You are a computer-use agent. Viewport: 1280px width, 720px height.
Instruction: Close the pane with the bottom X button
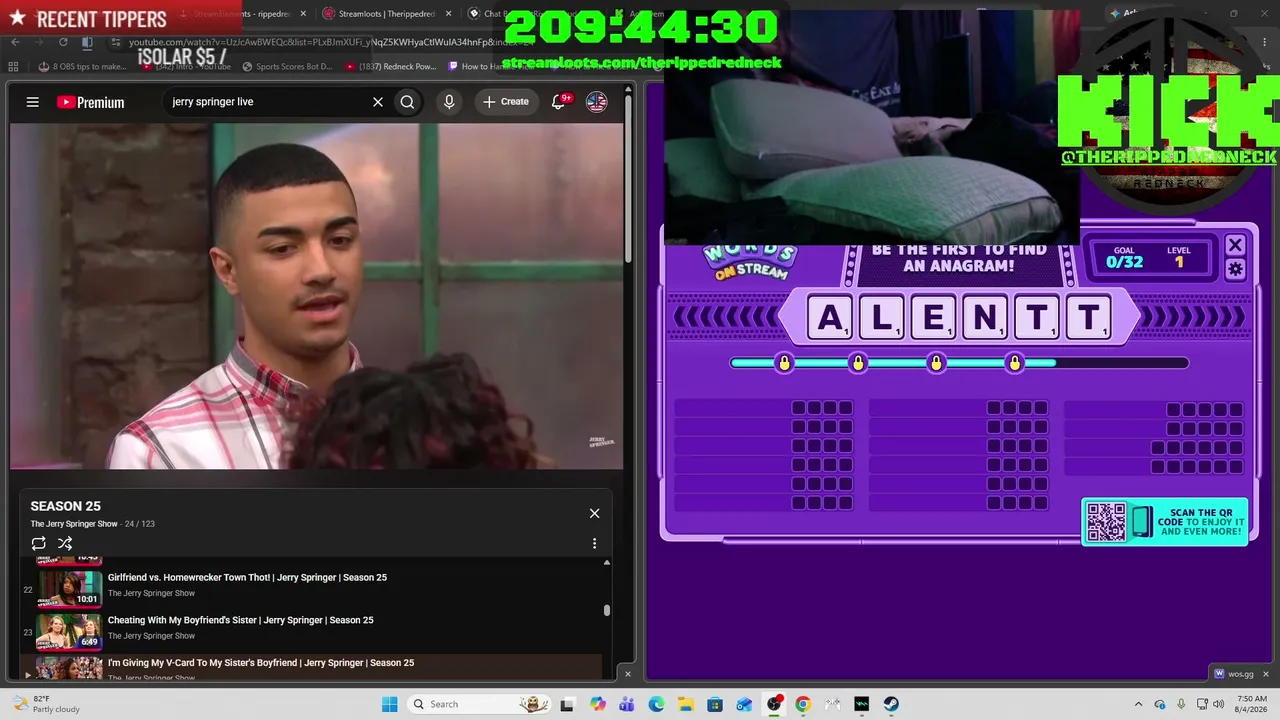(628, 674)
